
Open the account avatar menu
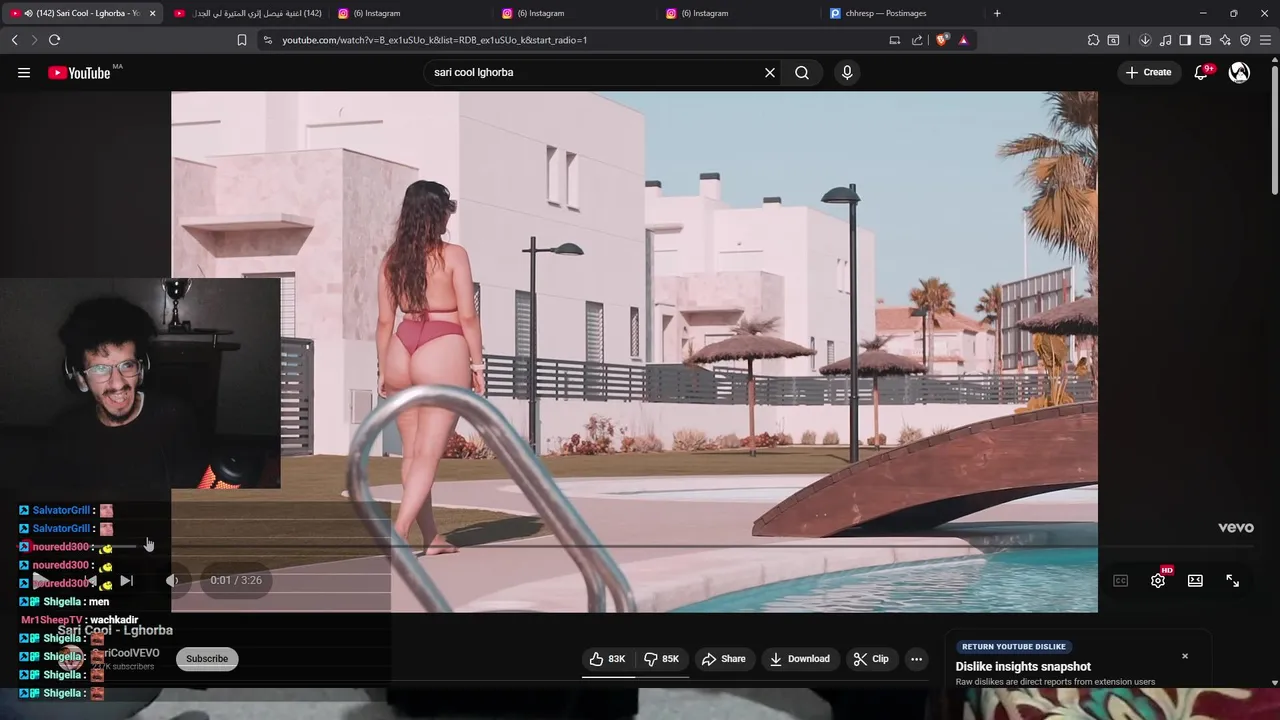pyautogui.click(x=1239, y=72)
